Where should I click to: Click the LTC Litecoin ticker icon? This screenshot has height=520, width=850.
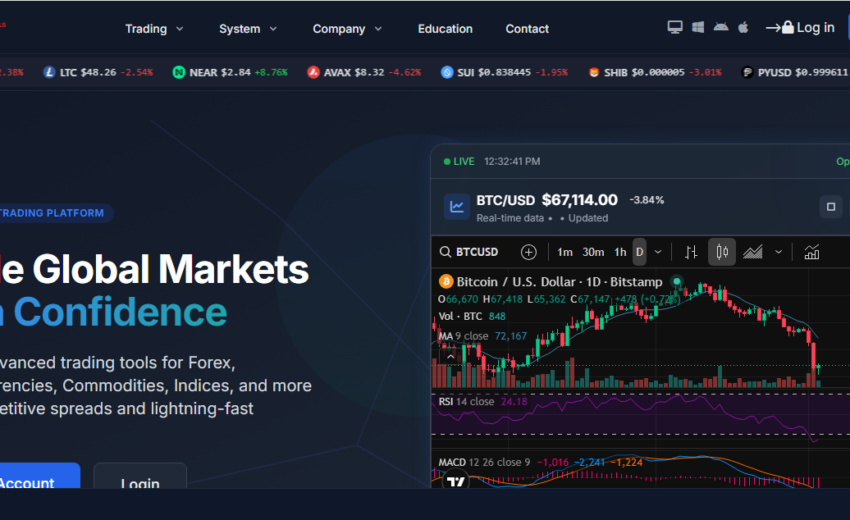click(x=49, y=72)
